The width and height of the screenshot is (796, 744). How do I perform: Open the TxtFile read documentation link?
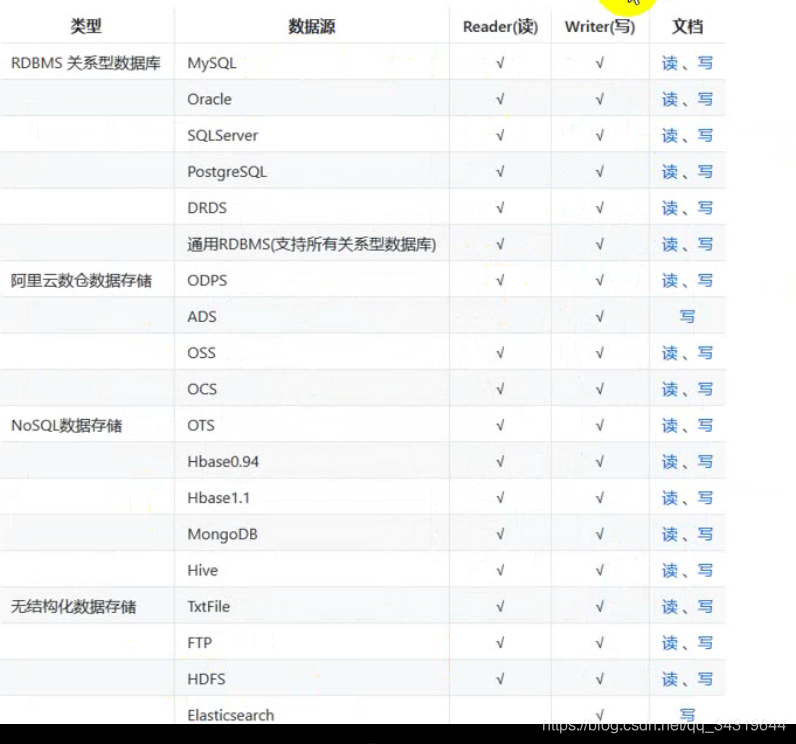[x=670, y=606]
